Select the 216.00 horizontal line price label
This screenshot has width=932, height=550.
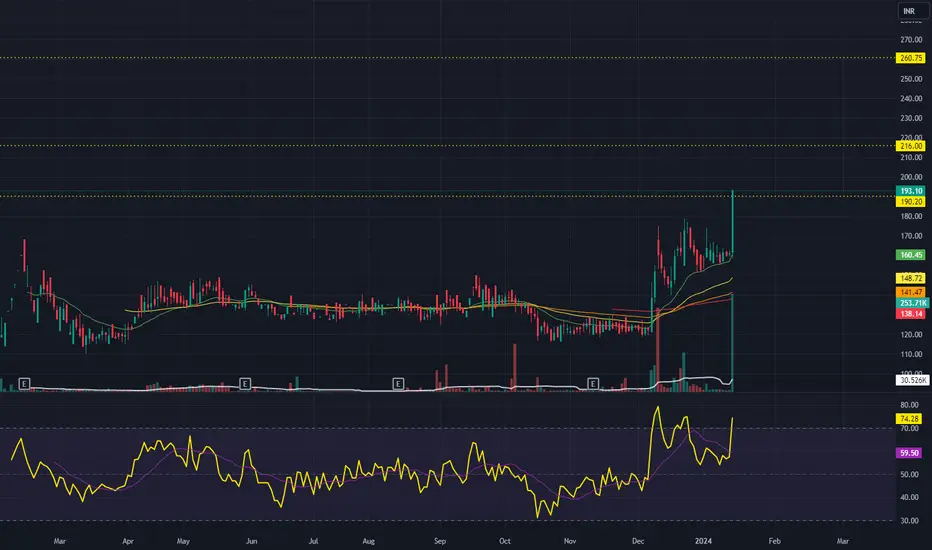tap(911, 146)
